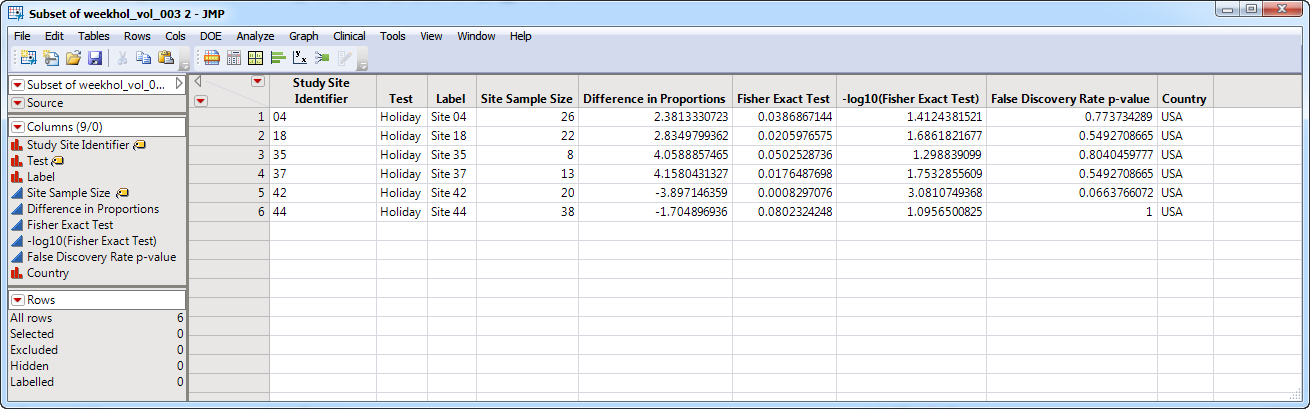Click the Open file folder icon
This screenshot has width=1310, height=409.
(73, 58)
